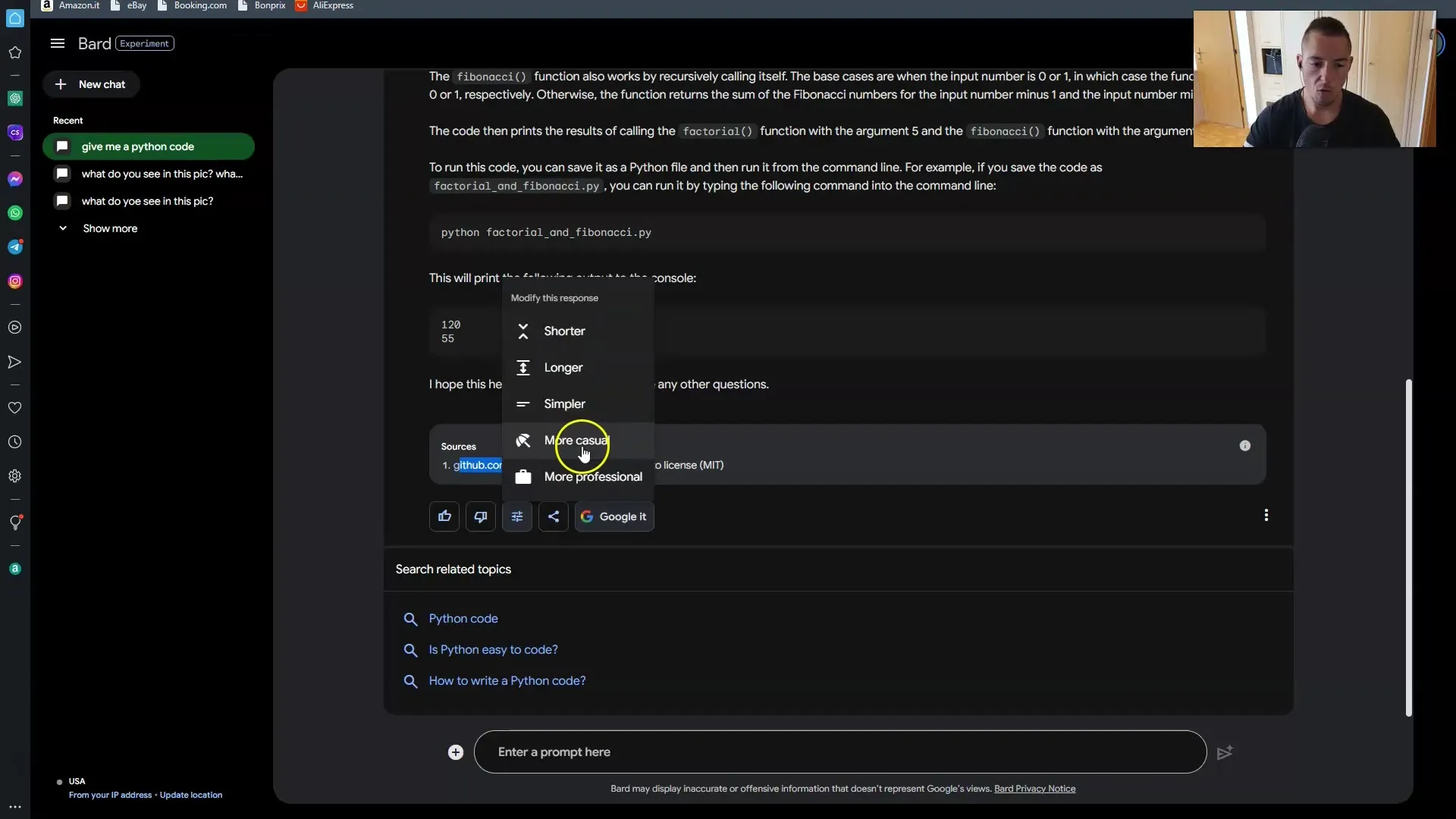Expand Show more in recent chats
The width and height of the screenshot is (1456, 819).
[100, 228]
